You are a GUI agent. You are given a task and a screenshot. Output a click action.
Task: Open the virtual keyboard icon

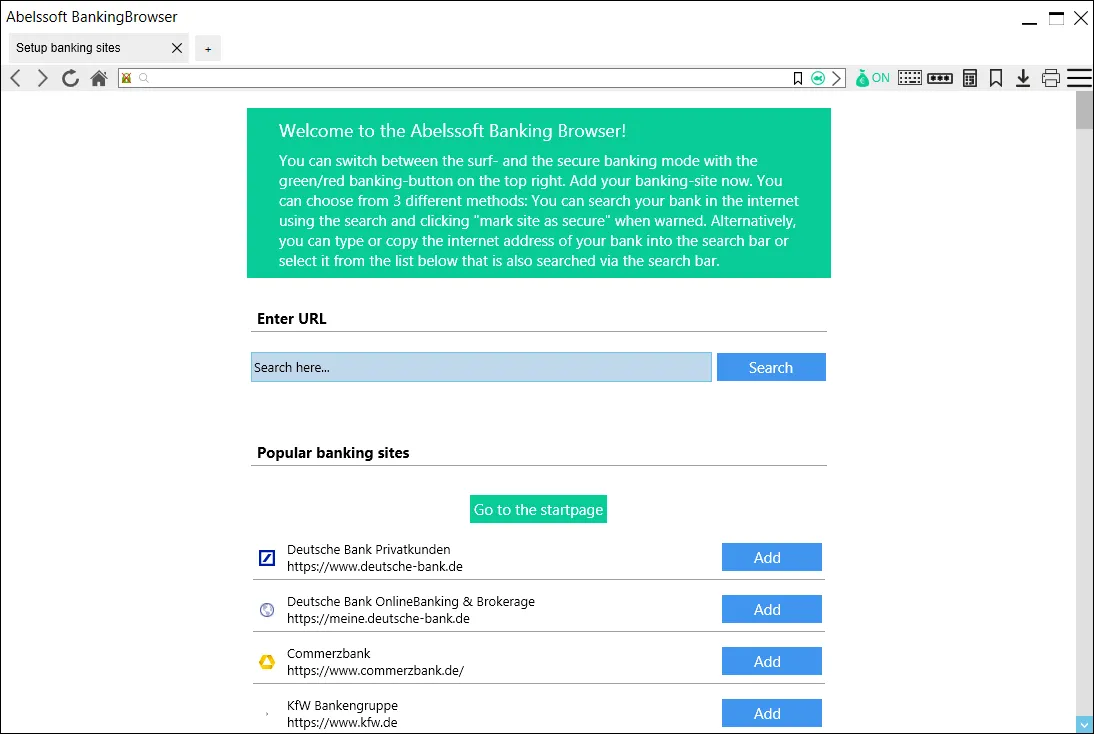point(910,77)
